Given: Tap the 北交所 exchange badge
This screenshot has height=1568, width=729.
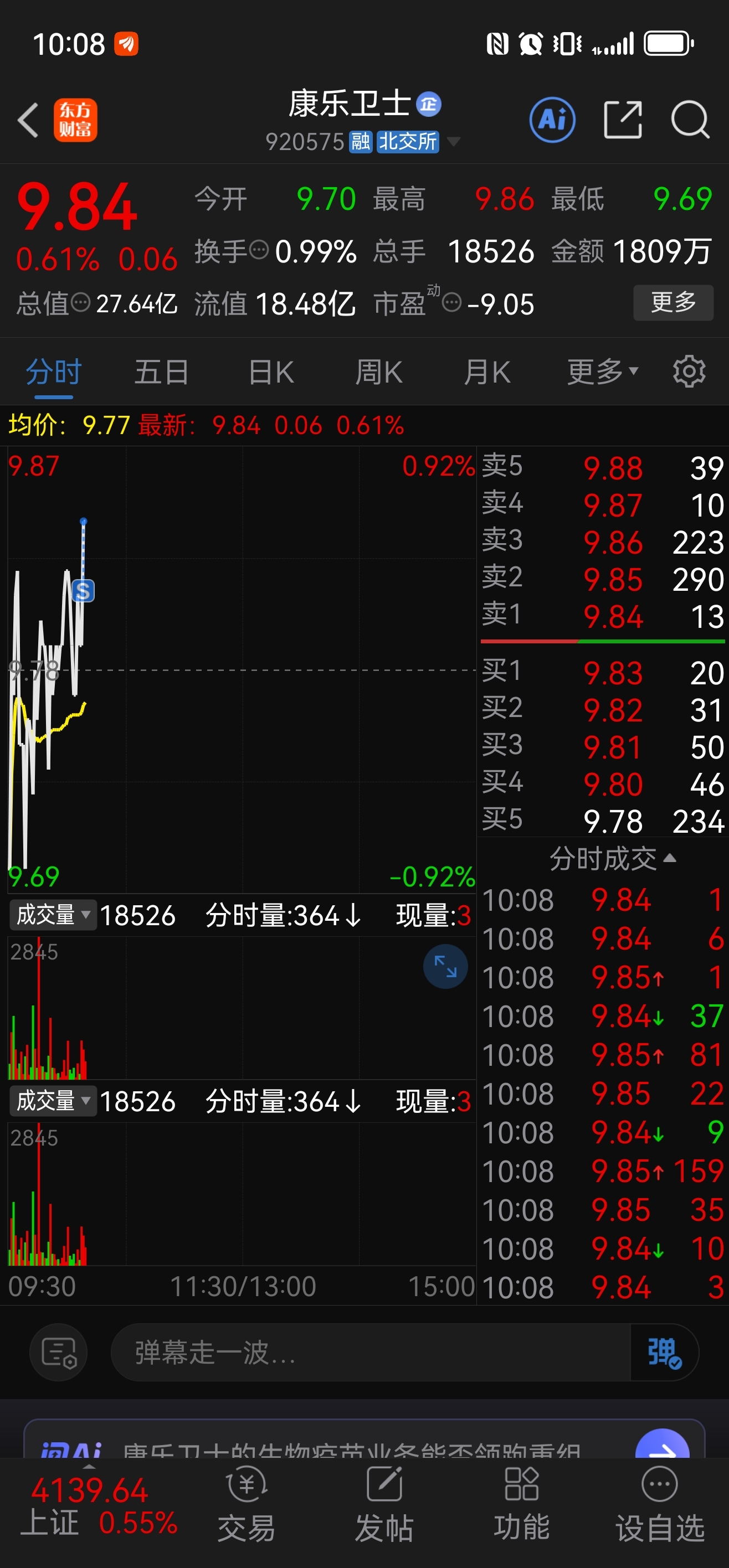Looking at the screenshot, I should click(x=408, y=142).
